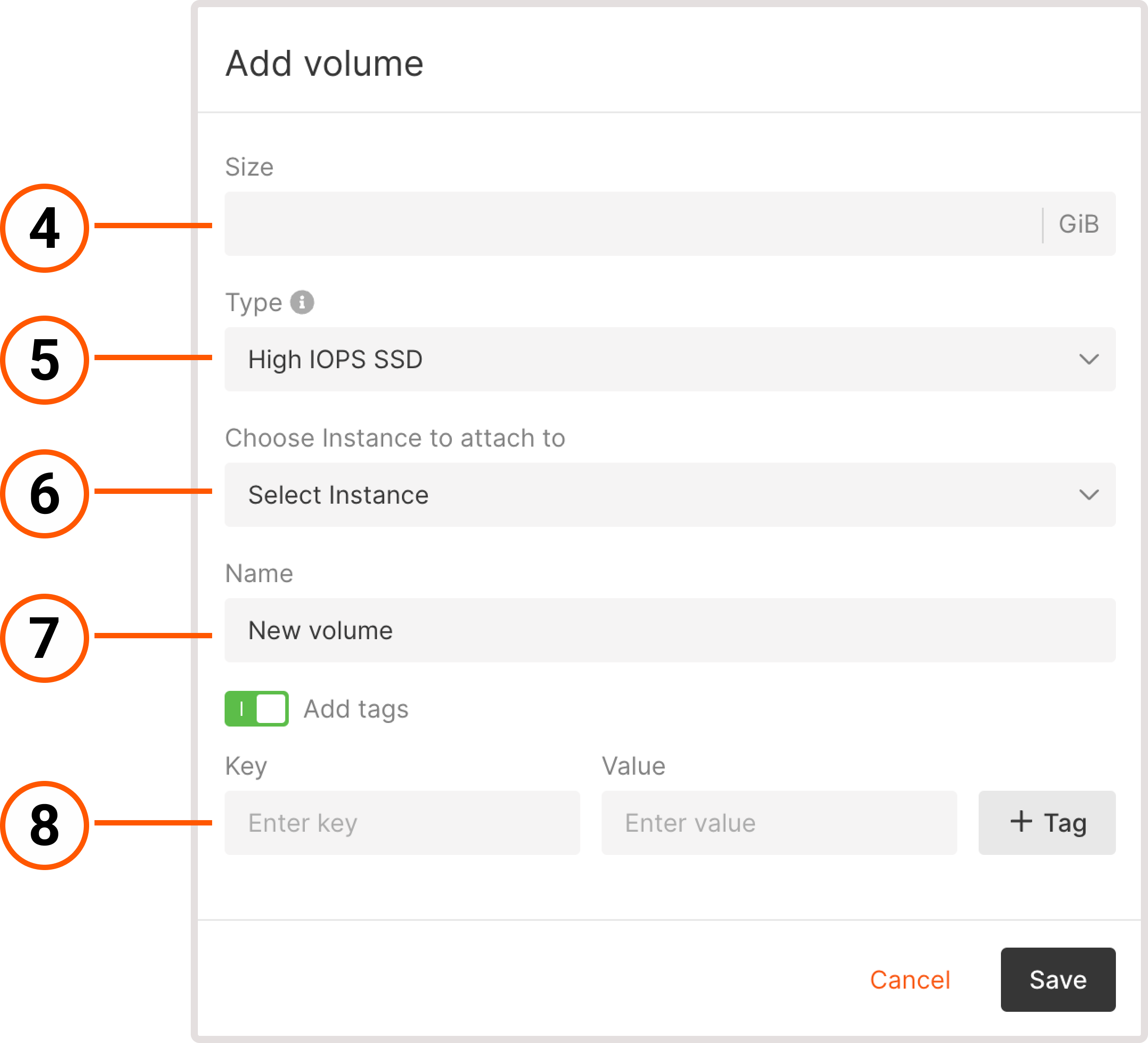Expand the Select Instance dropdown
1148x1043 pixels.
tap(669, 495)
